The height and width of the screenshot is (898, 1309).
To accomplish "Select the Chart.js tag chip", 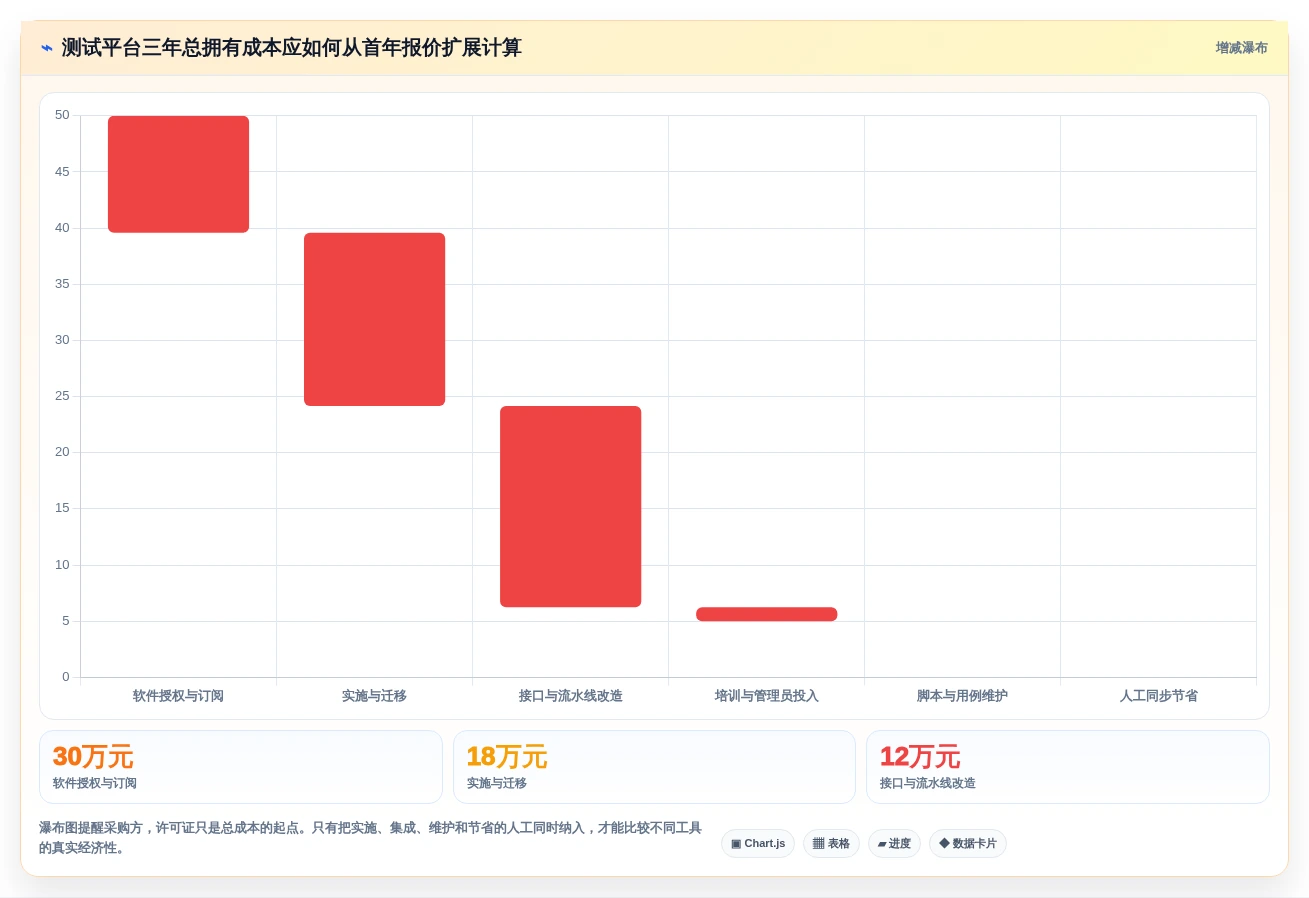I will coord(758,843).
